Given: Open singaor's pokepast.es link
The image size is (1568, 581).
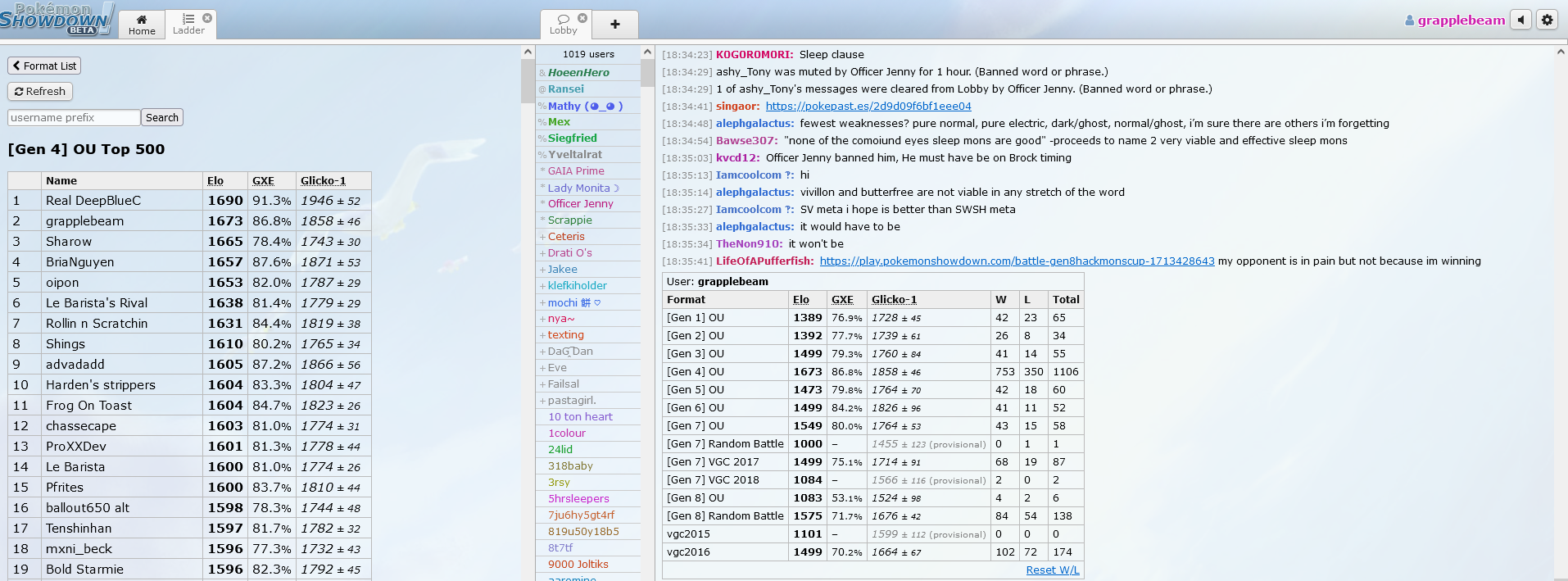Looking at the screenshot, I should [x=868, y=107].
